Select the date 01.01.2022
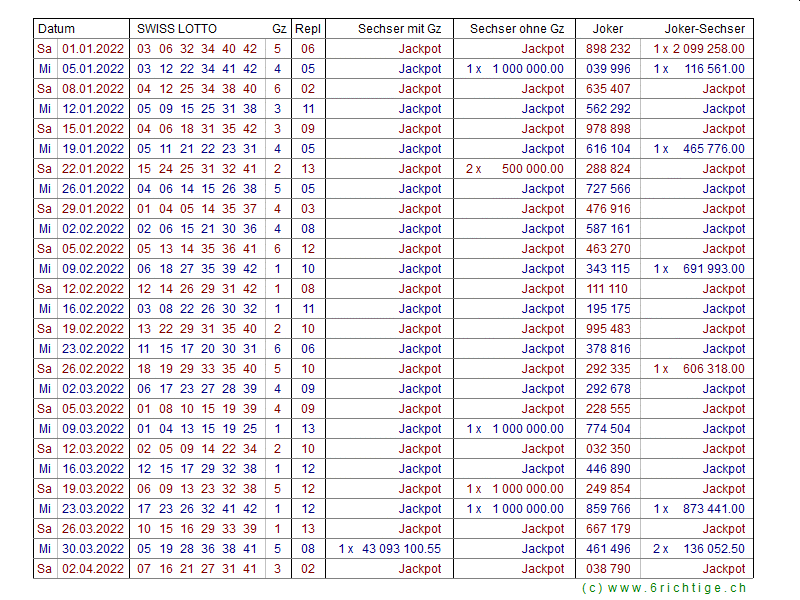Viewport: 800px width, 600px height. (x=93, y=49)
